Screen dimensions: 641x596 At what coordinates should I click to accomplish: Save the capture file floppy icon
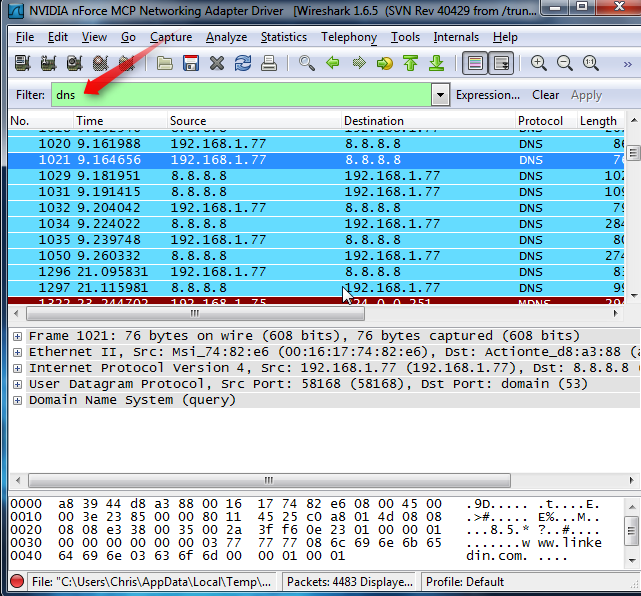click(x=191, y=63)
